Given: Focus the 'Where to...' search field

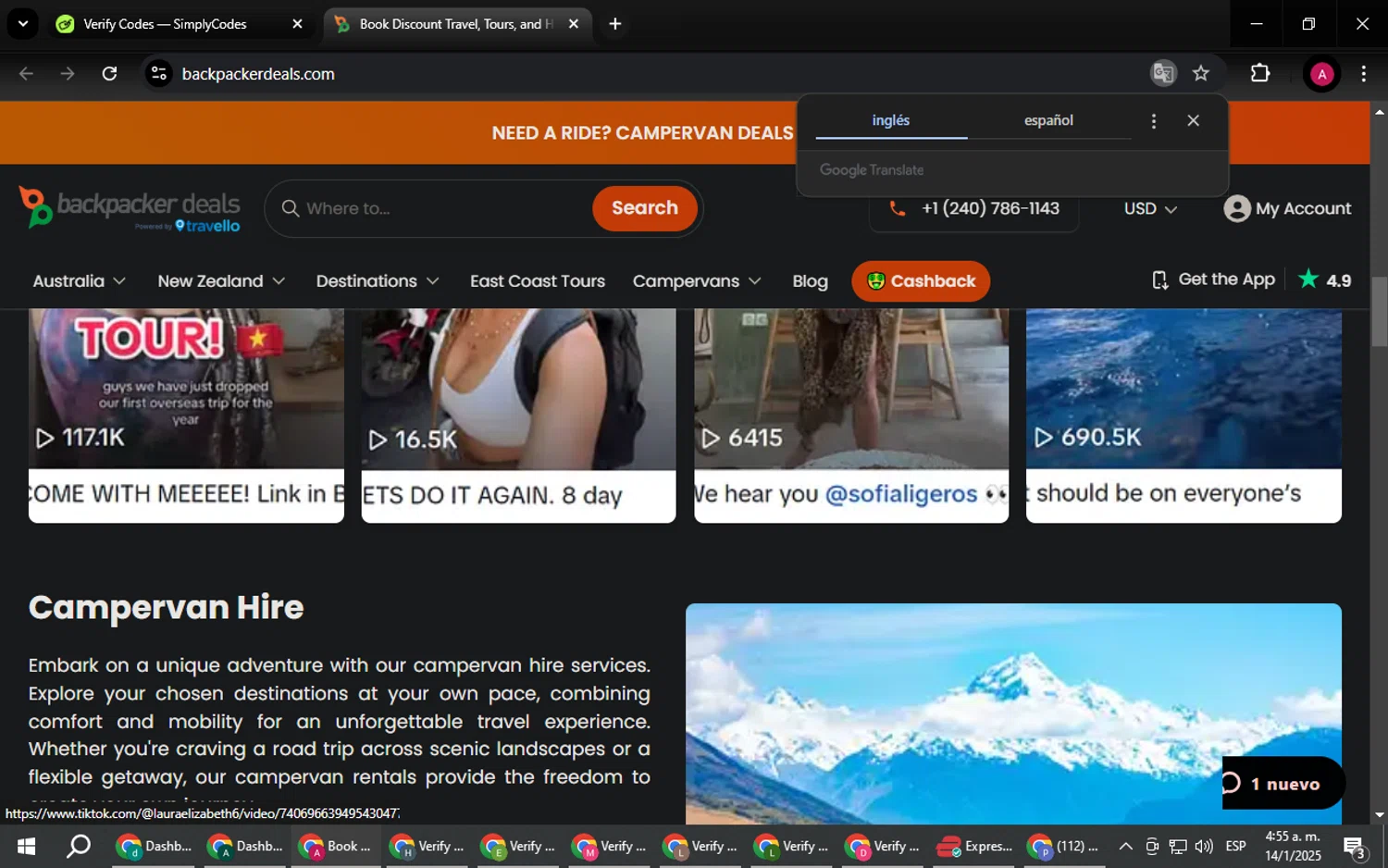Looking at the screenshot, I should [444, 208].
